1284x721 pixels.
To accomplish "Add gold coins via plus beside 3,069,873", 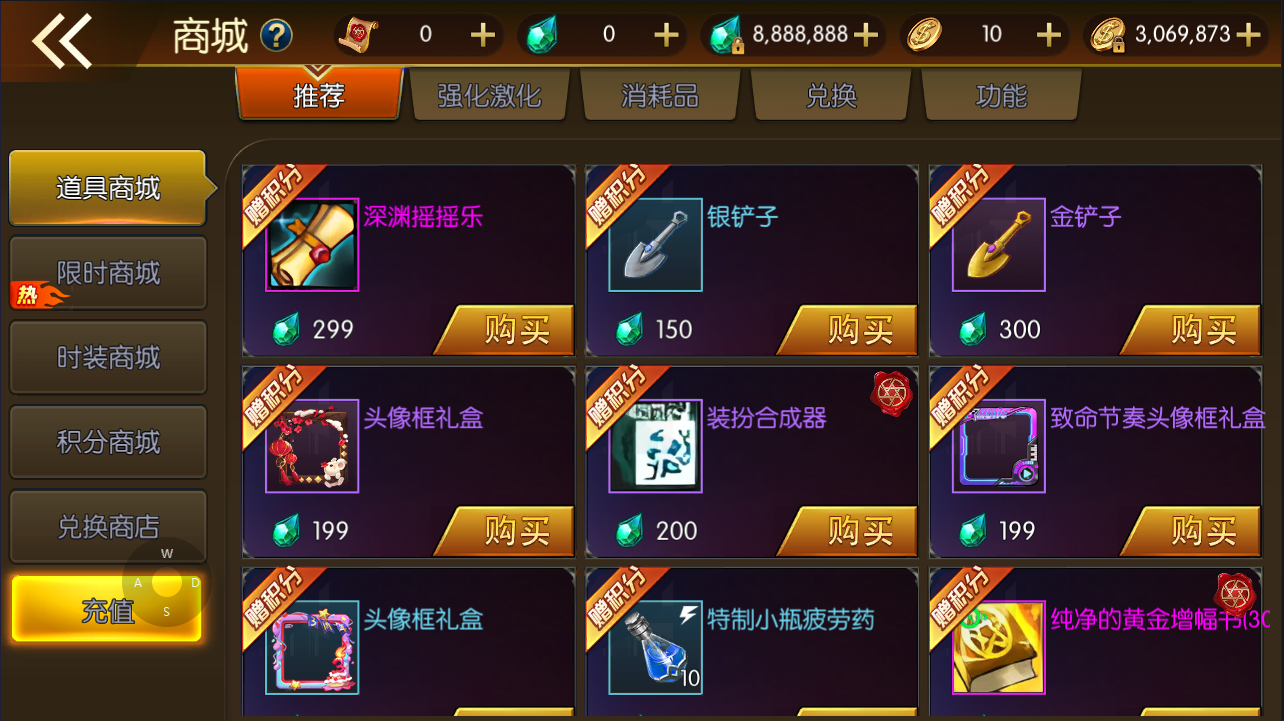I will pyautogui.click(x=1248, y=35).
